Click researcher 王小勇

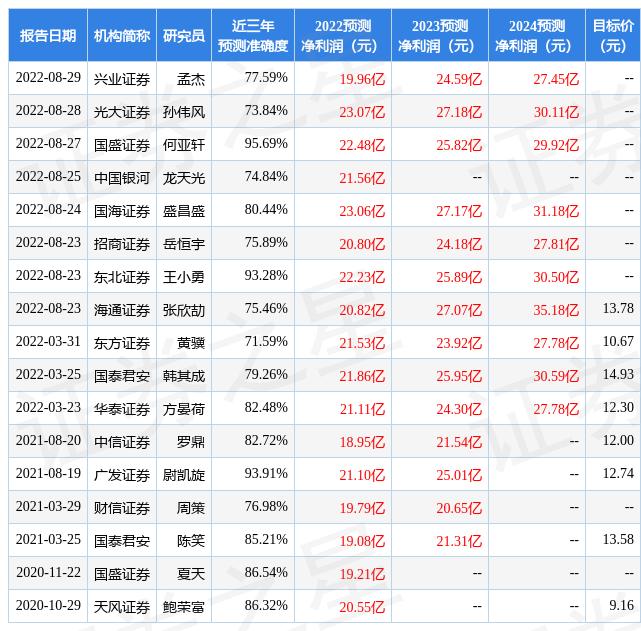[184, 277]
